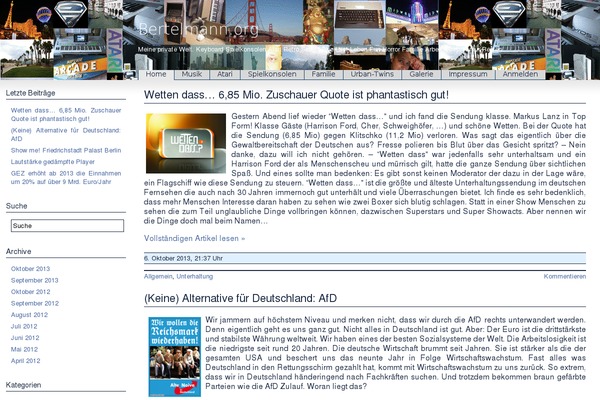Click the 'Kategorien' sidebar heading

click(23, 385)
